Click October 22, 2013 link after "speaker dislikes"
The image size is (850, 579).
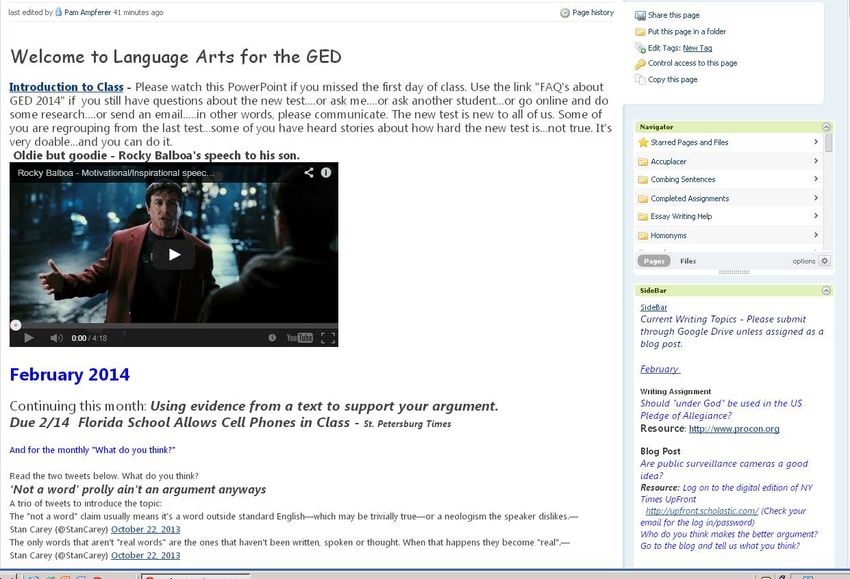(145, 529)
